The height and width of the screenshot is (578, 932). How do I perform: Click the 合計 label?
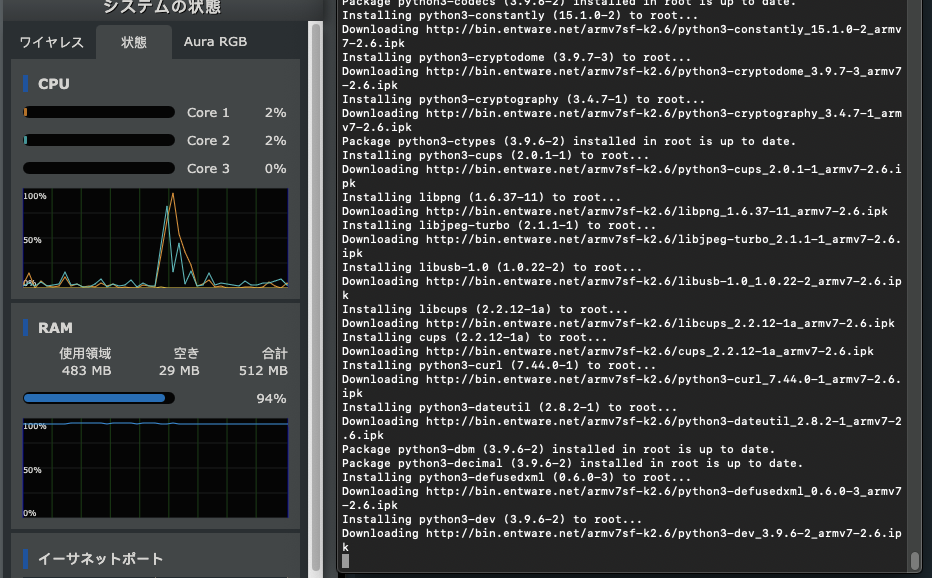coord(275,353)
